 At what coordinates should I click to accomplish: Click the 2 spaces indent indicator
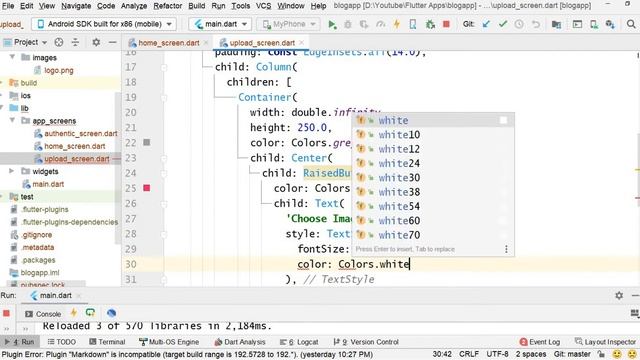pyautogui.click(x=531, y=354)
